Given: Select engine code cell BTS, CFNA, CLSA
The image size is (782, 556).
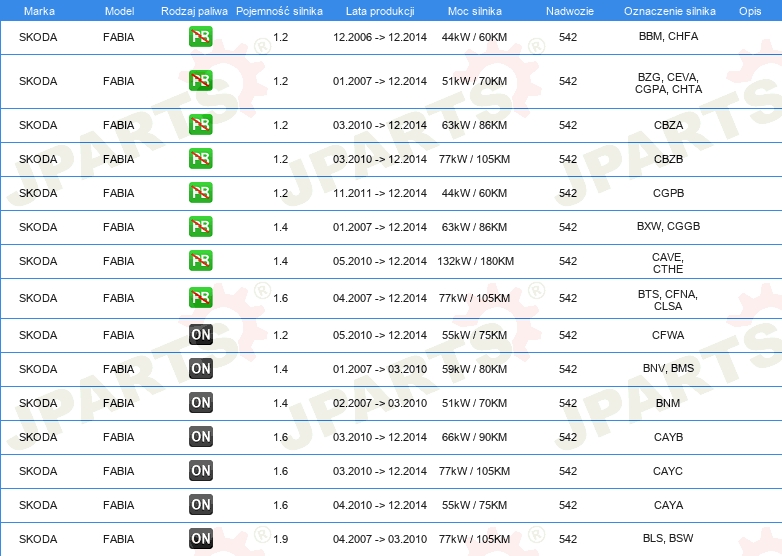Looking at the screenshot, I should pos(668,300).
